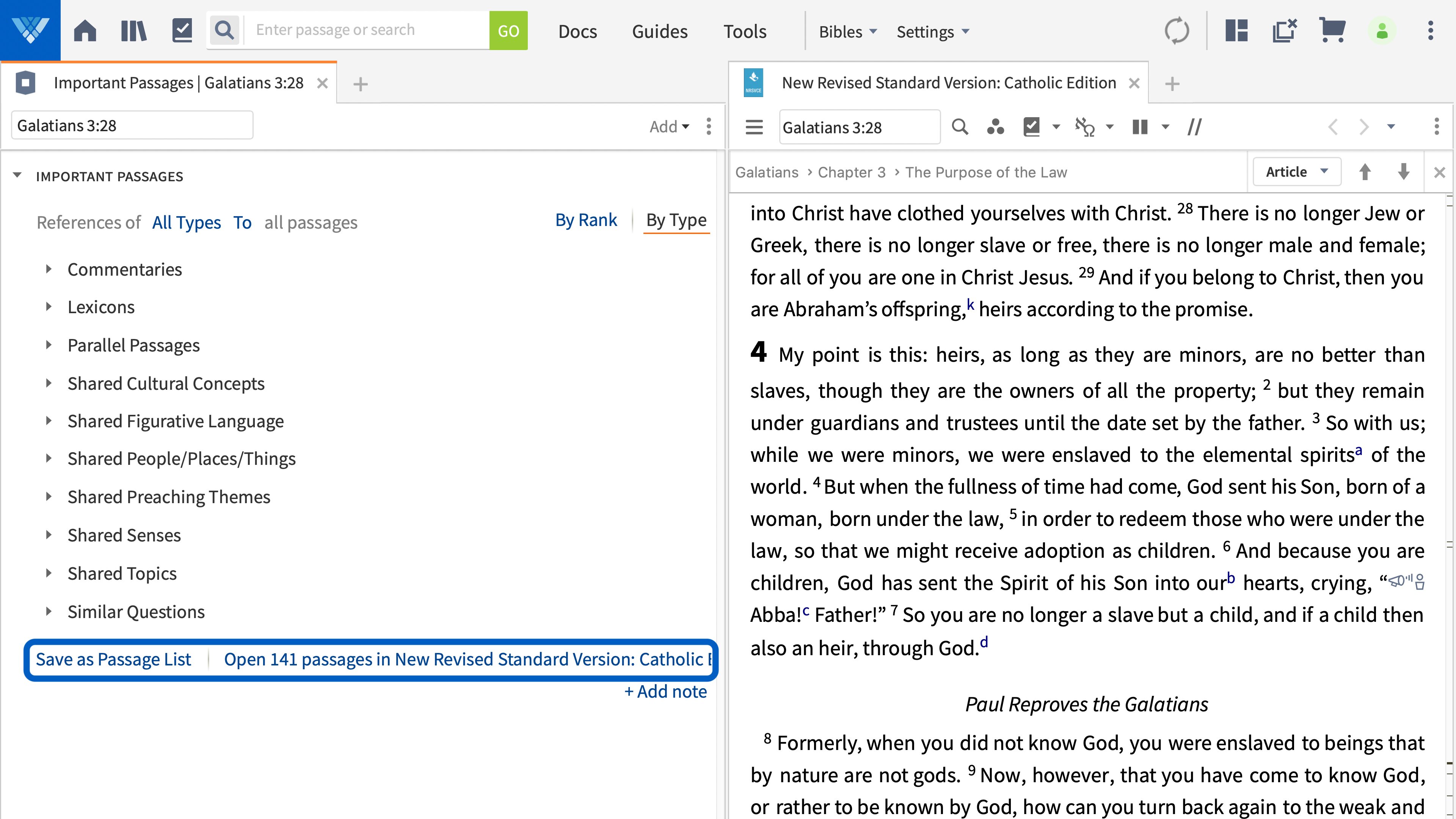
Task: Open the reading plan checkmark icon
Action: click(182, 30)
